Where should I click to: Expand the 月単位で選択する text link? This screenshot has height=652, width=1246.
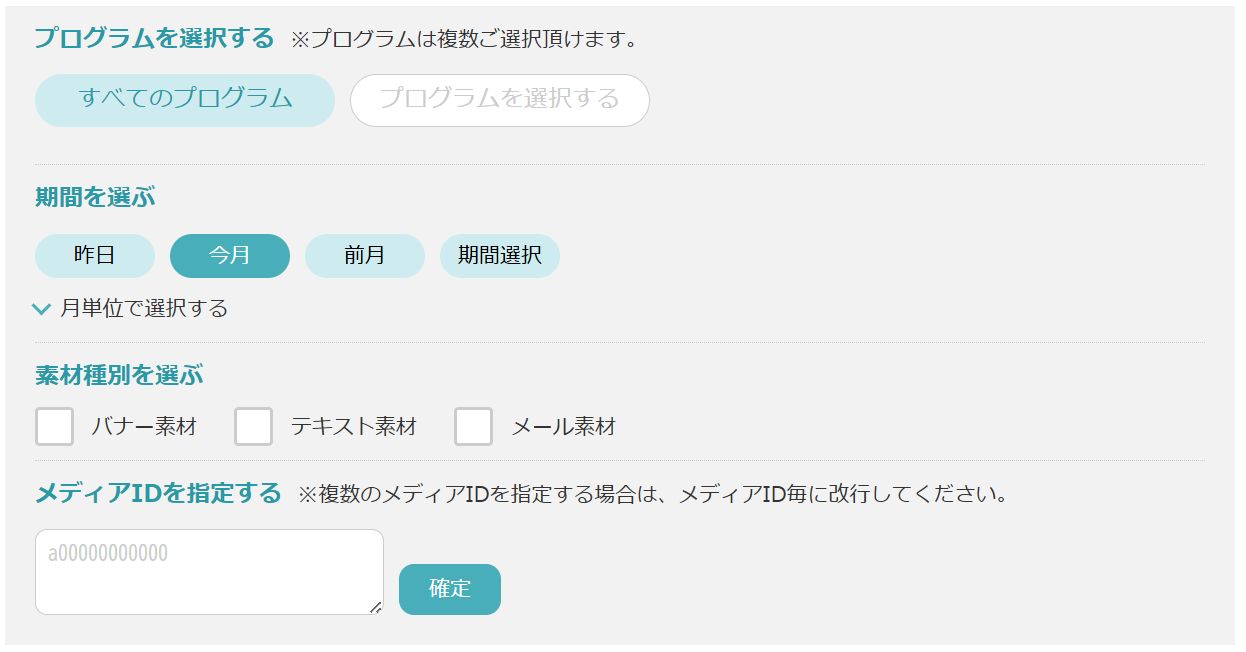click(x=144, y=309)
